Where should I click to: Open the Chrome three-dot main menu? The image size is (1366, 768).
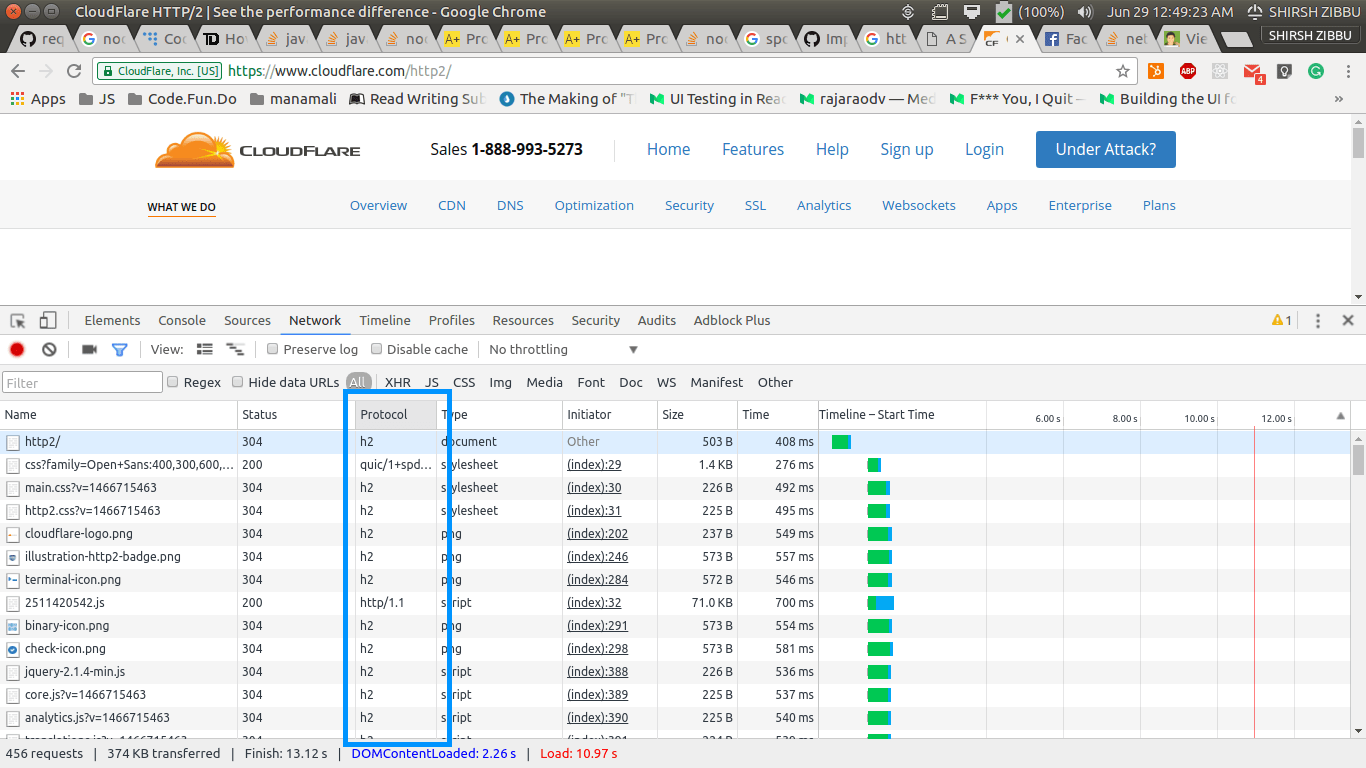[x=1348, y=71]
